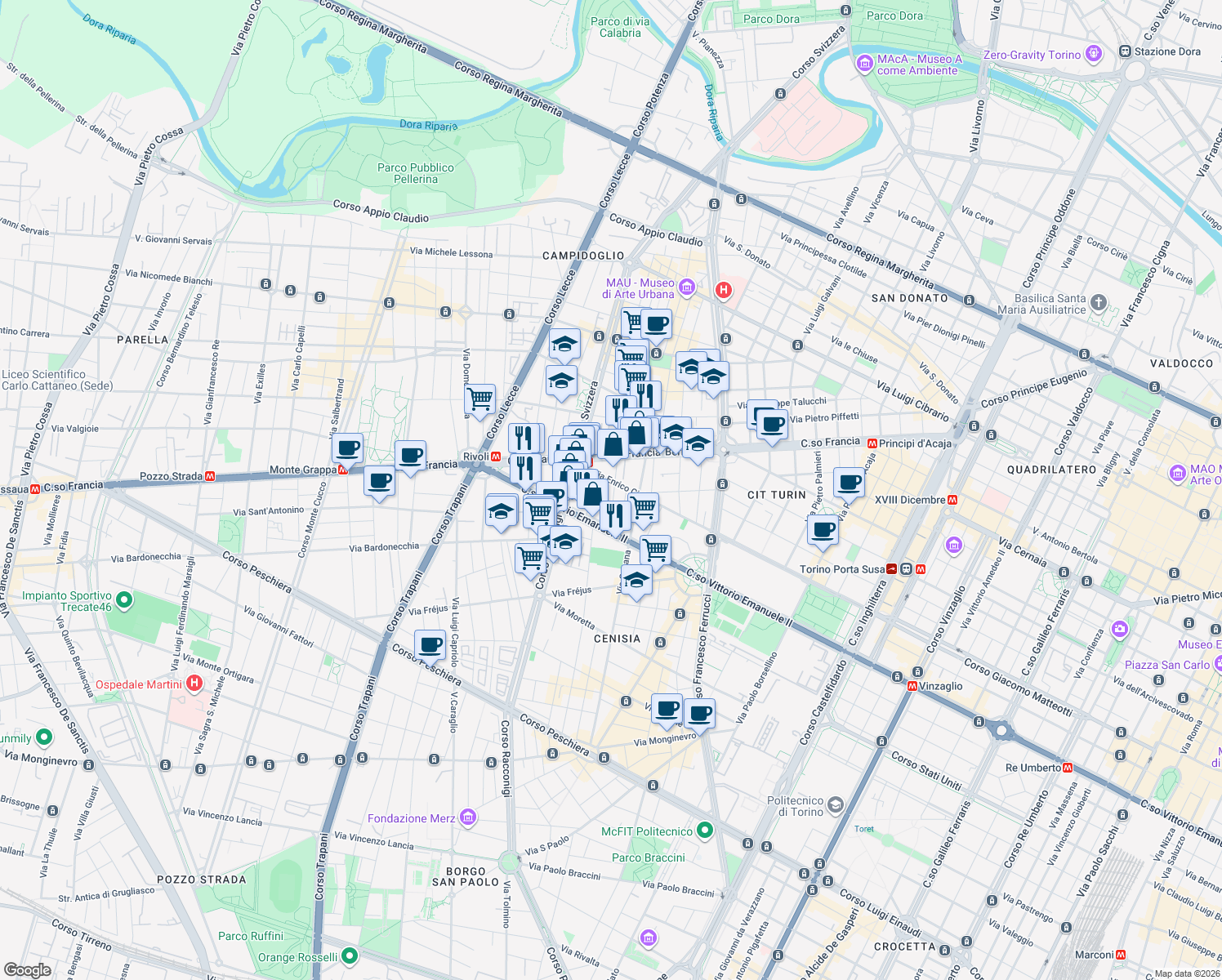Click the MAO Museo d'Arte Orientale marker

tap(1178, 474)
